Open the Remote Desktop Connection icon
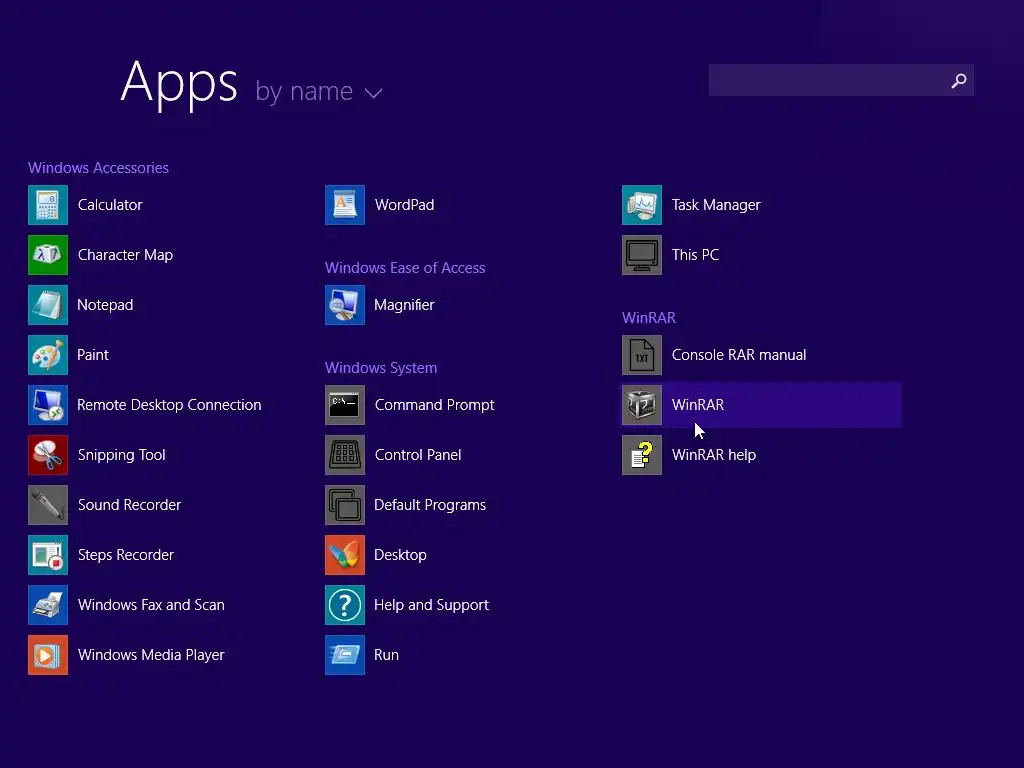 click(48, 405)
